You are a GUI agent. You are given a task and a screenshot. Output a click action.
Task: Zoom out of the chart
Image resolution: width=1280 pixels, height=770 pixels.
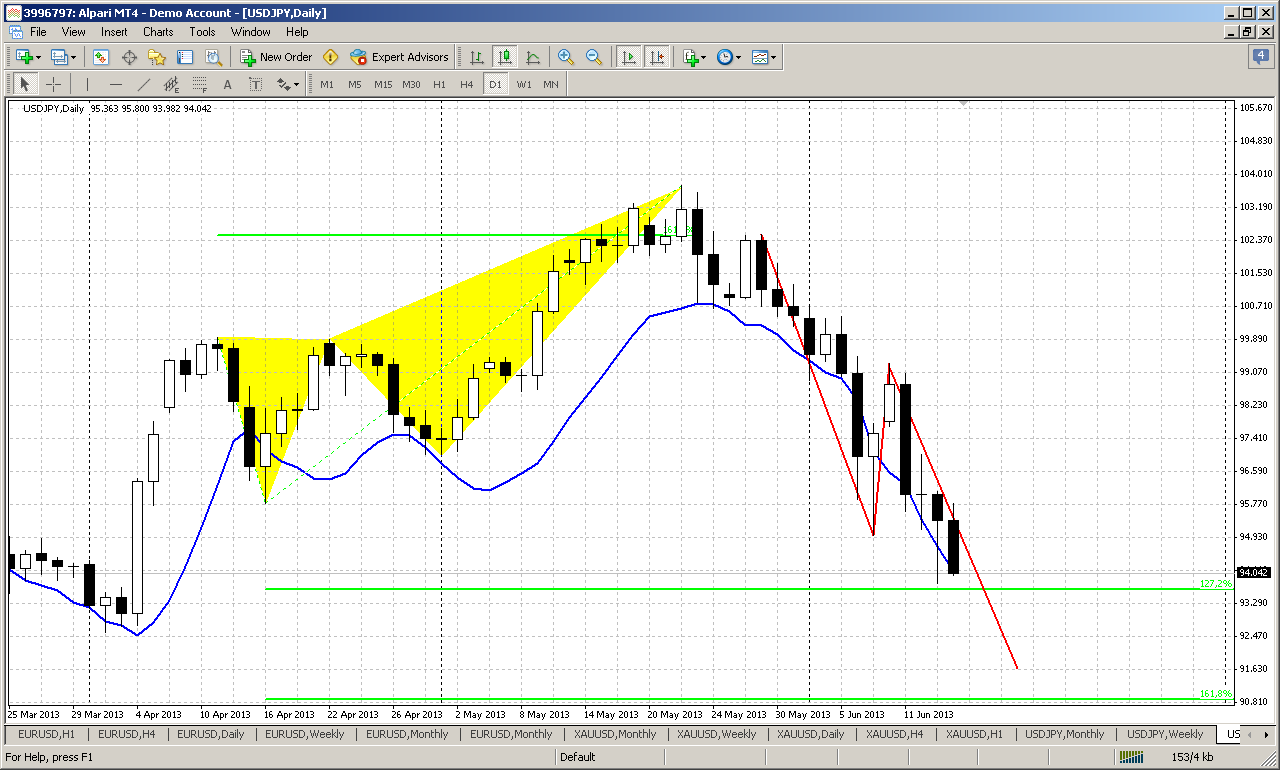[x=594, y=57]
